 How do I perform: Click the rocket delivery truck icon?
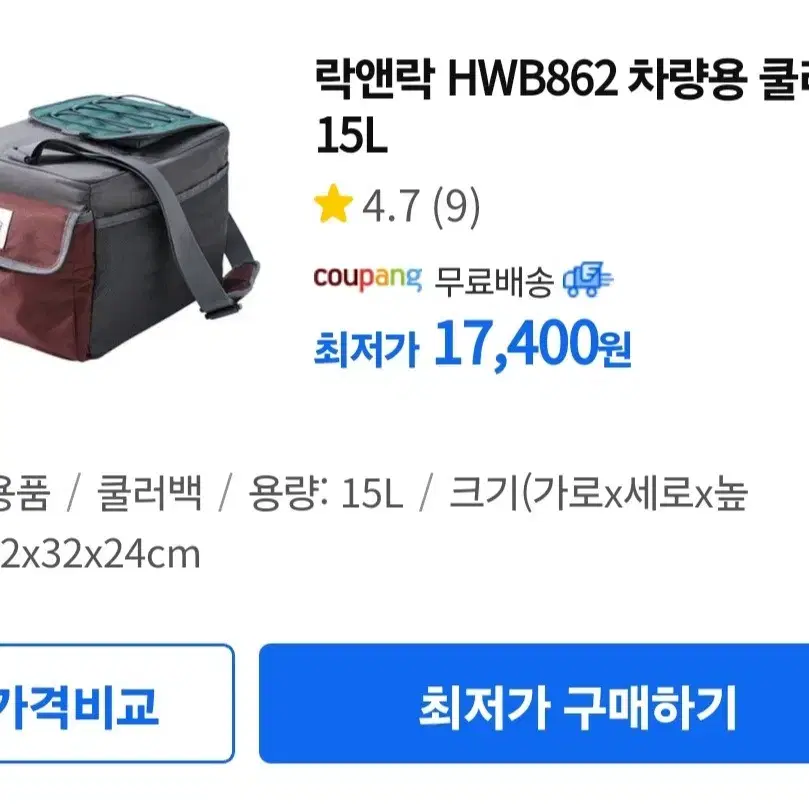(588, 280)
